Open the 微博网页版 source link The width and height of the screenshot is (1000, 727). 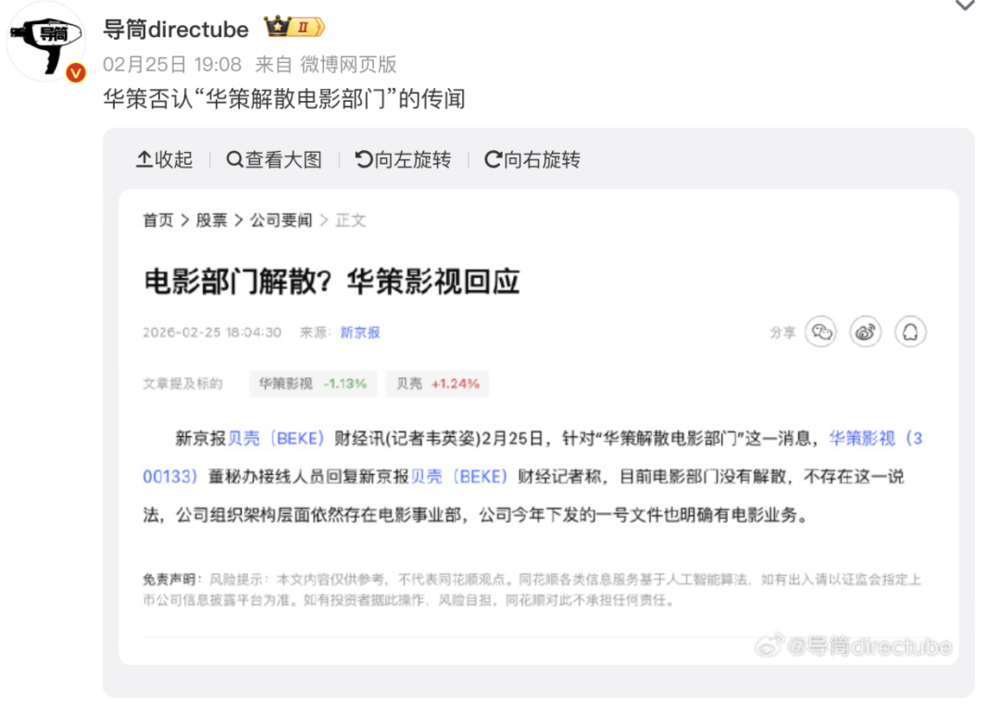click(x=348, y=64)
